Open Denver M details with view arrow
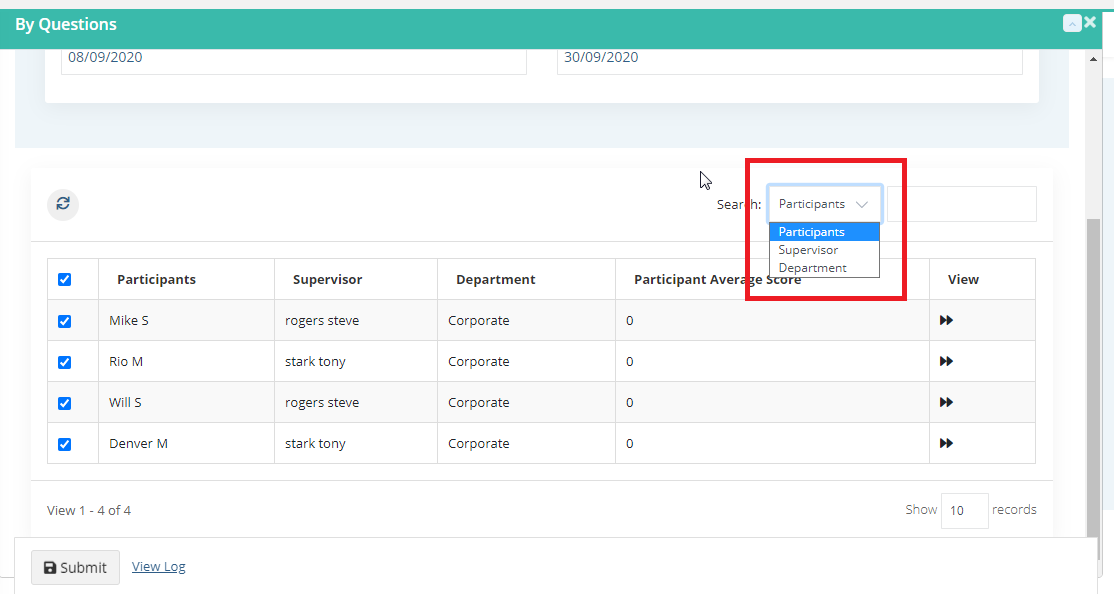1114x594 pixels. tap(946, 443)
